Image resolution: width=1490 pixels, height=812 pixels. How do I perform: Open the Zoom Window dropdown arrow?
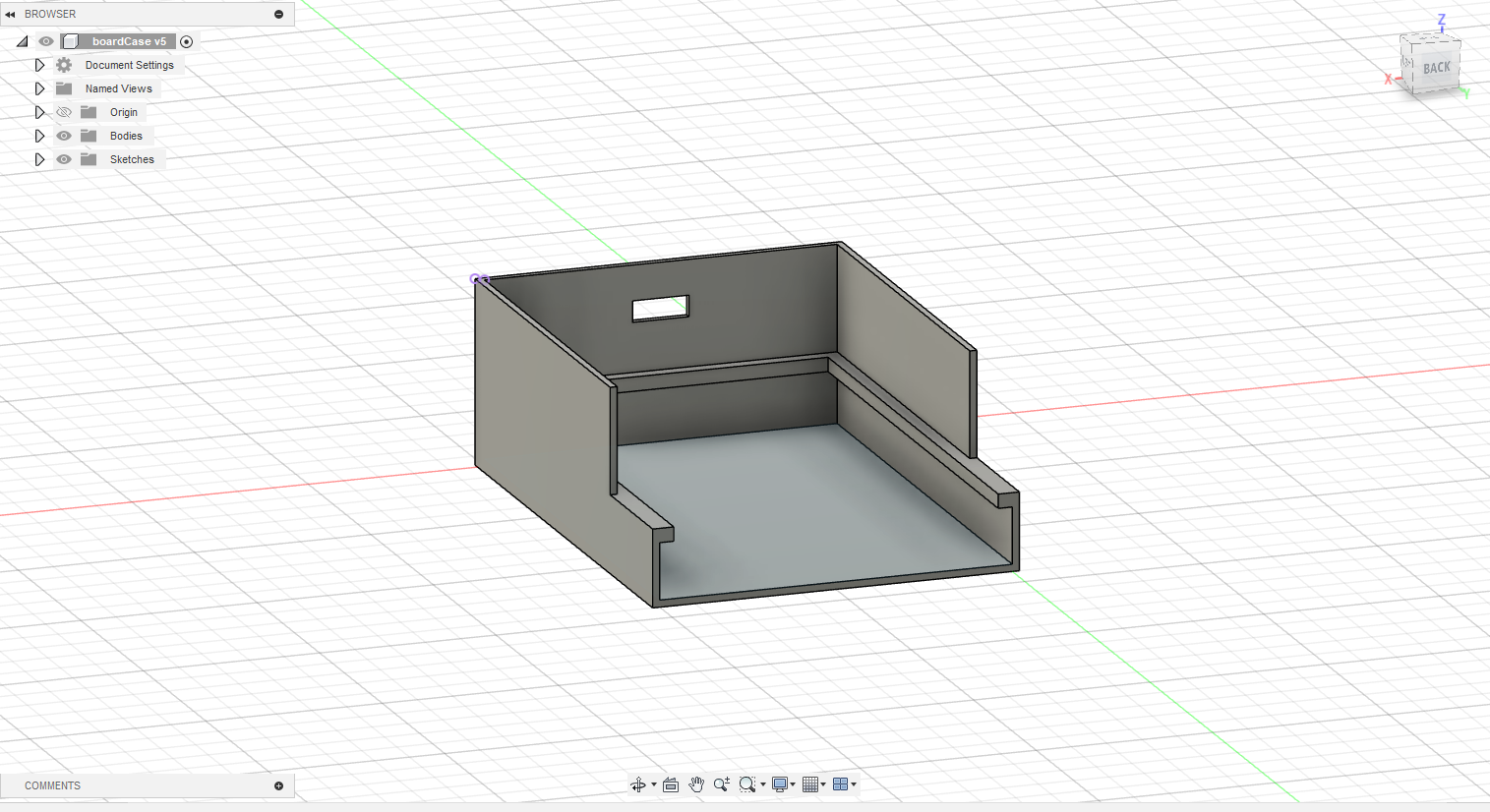[763, 784]
